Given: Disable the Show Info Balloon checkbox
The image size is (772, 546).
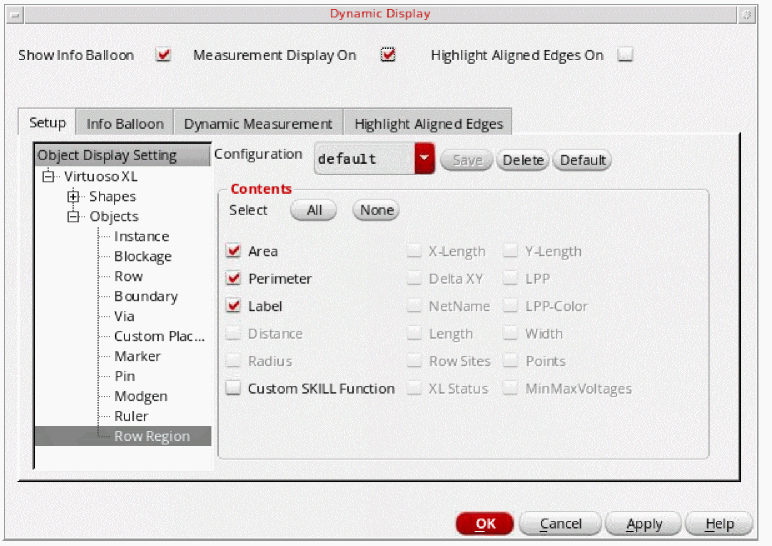Looking at the screenshot, I should click(164, 55).
